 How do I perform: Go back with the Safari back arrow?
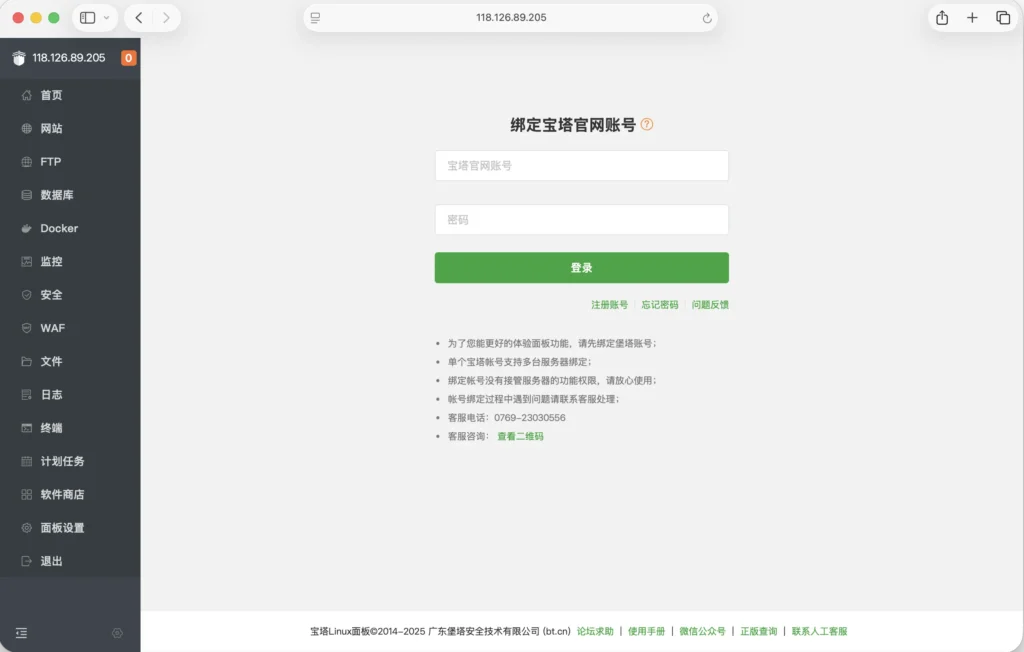tap(138, 18)
